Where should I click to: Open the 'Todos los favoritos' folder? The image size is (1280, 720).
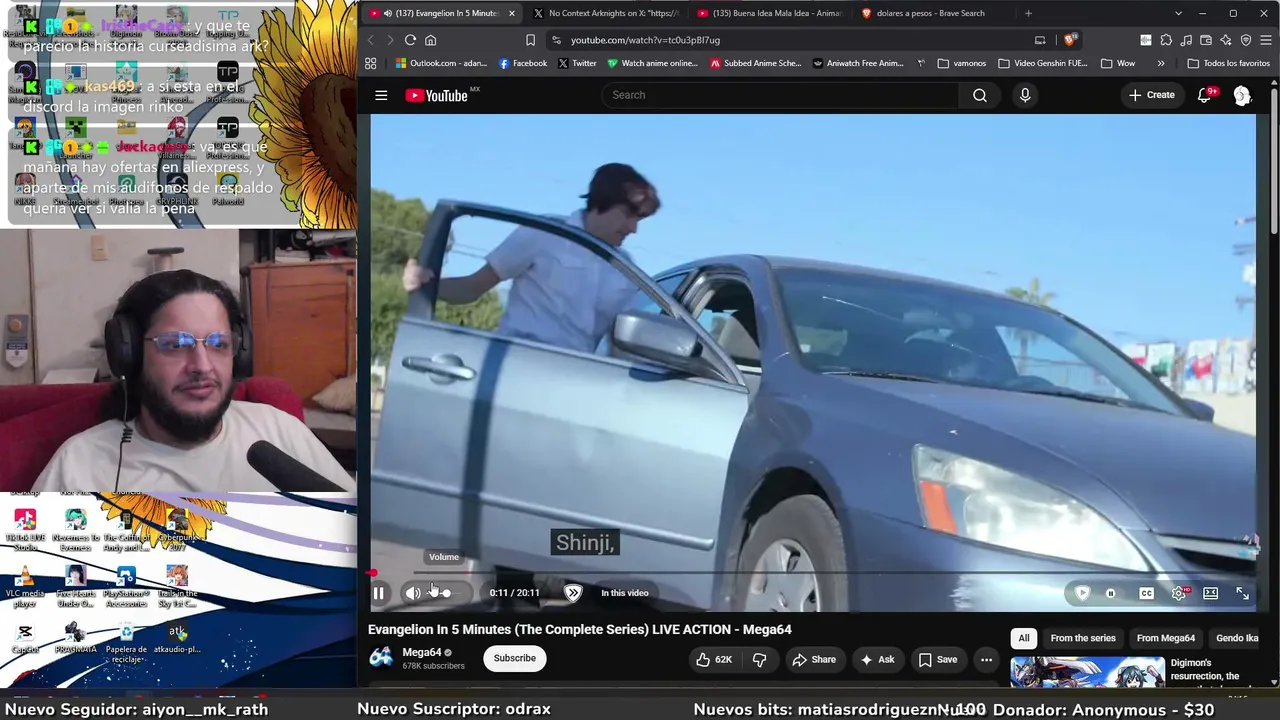pos(1228,63)
